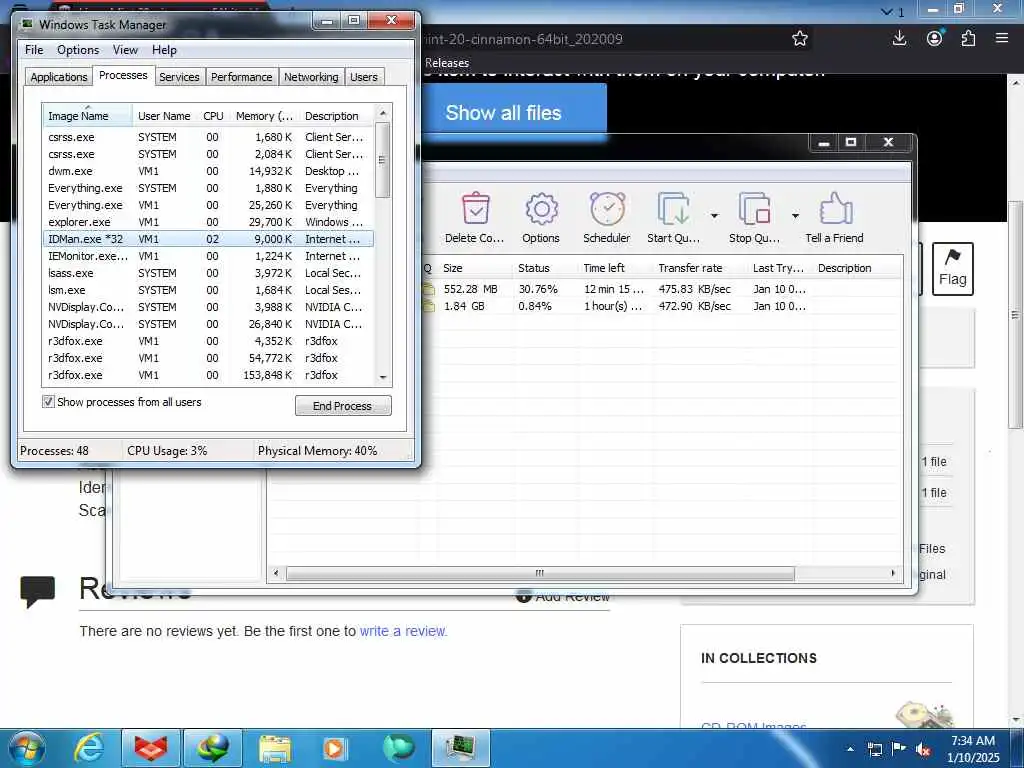Select the lsass.exe process row
This screenshot has width=1024, height=768.
point(208,273)
